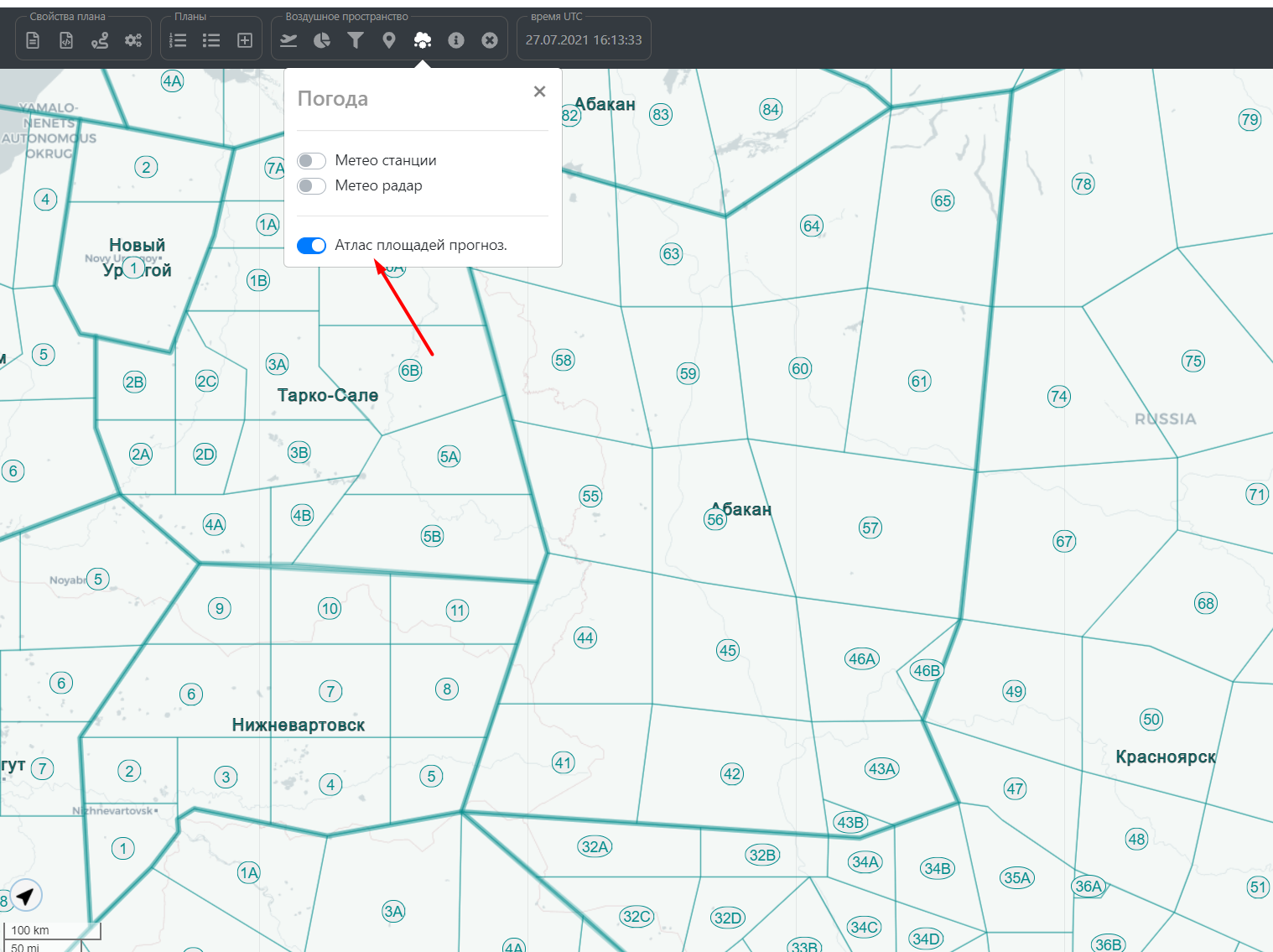This screenshot has width=1273, height=952.
Task: Enable the Метео станции toggle
Action: [311, 160]
